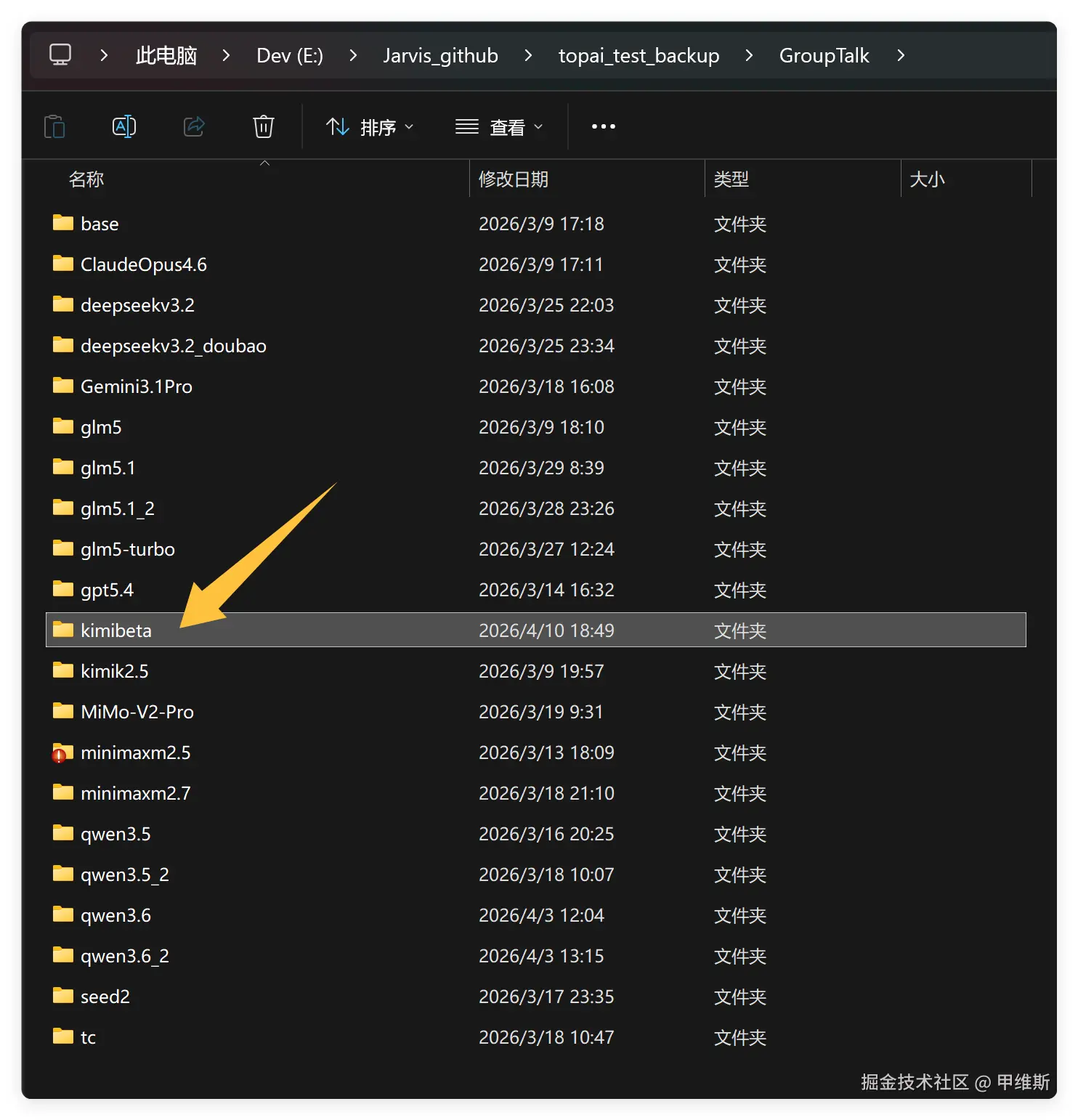Click the Delete trash can icon
This screenshot has width=1078, height=1120.
pos(264,126)
